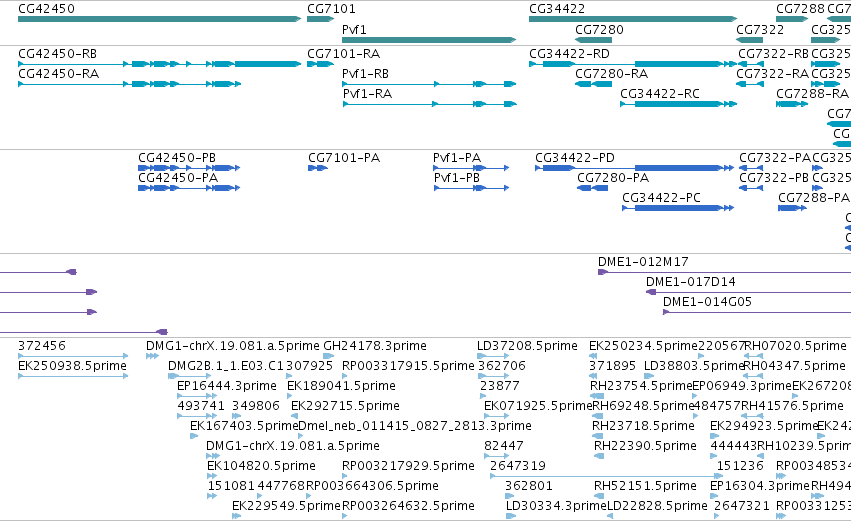The image size is (851, 521).
Task: Click EST label LD30334.3prime
Action: (x=556, y=507)
